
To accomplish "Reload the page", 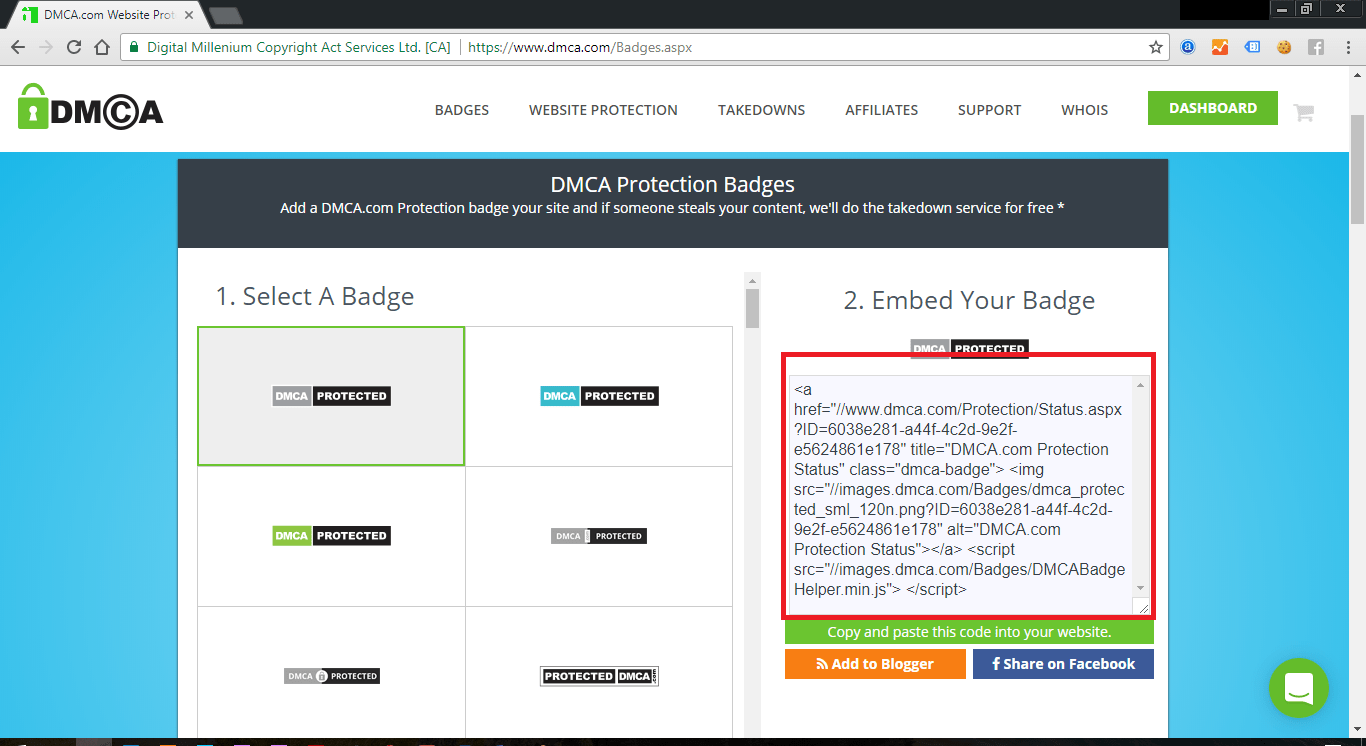I will (x=73, y=46).
